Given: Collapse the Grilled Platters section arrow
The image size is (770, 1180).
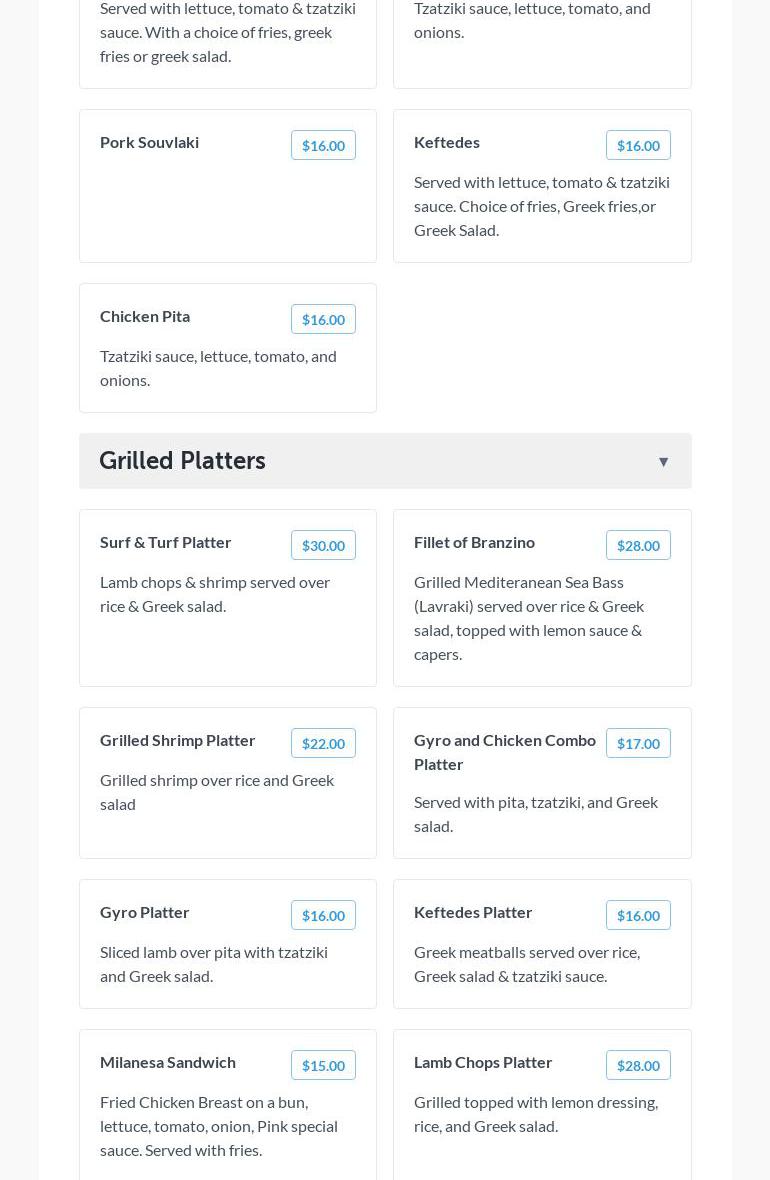Looking at the screenshot, I should [663, 462].
